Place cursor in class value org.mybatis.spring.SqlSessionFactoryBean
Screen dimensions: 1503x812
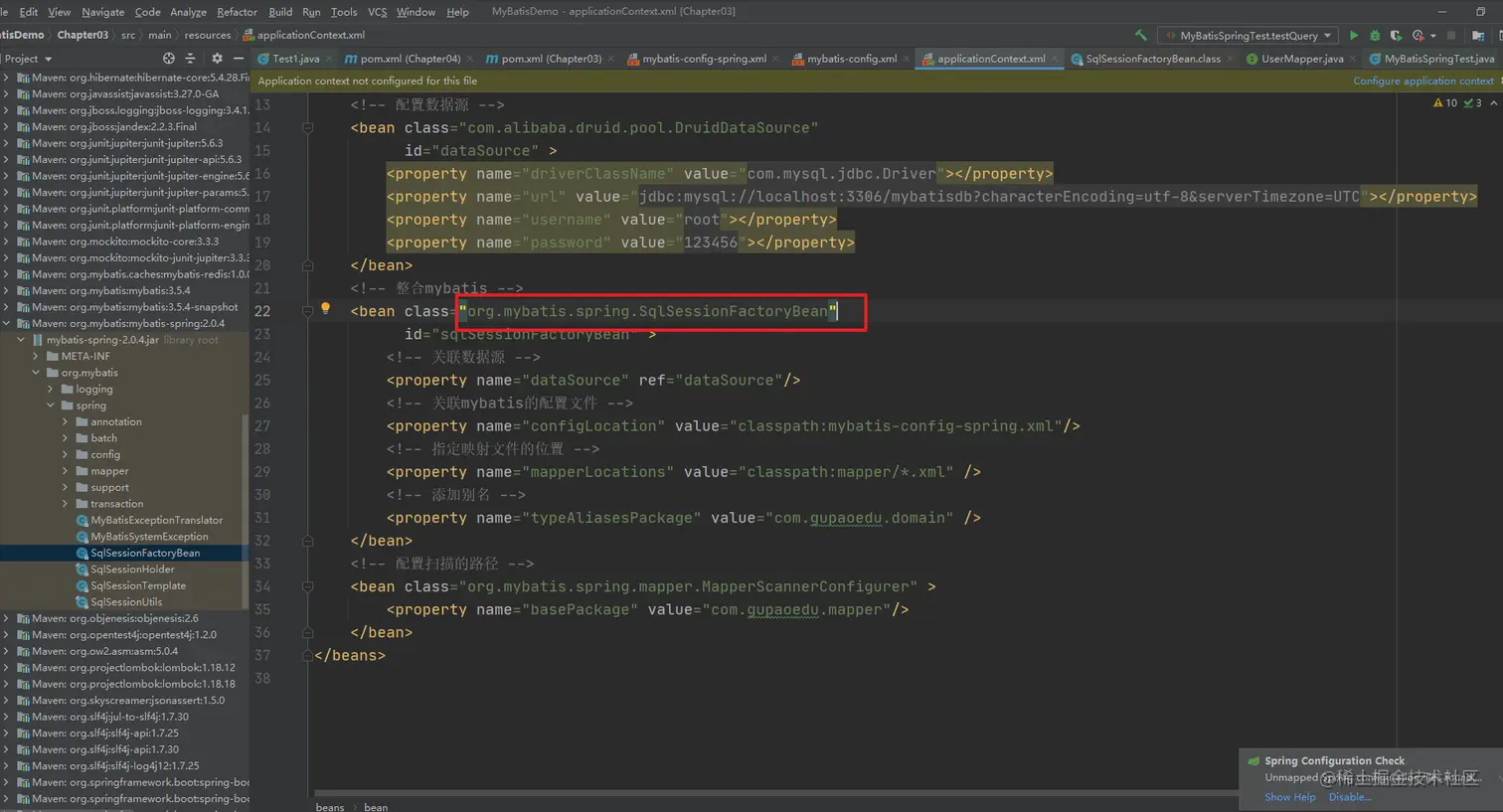click(x=647, y=311)
